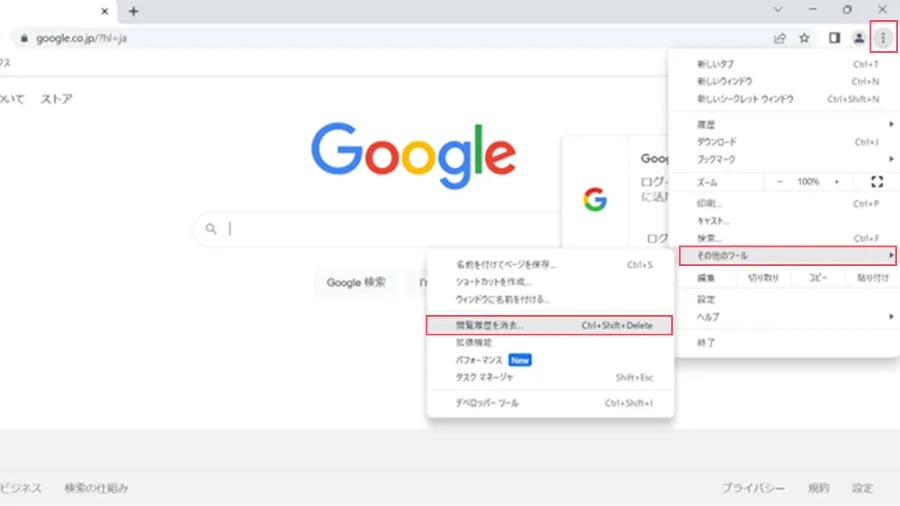Select ショートカットを作成 item
Viewport: 900px width, 506px height.
point(550,282)
